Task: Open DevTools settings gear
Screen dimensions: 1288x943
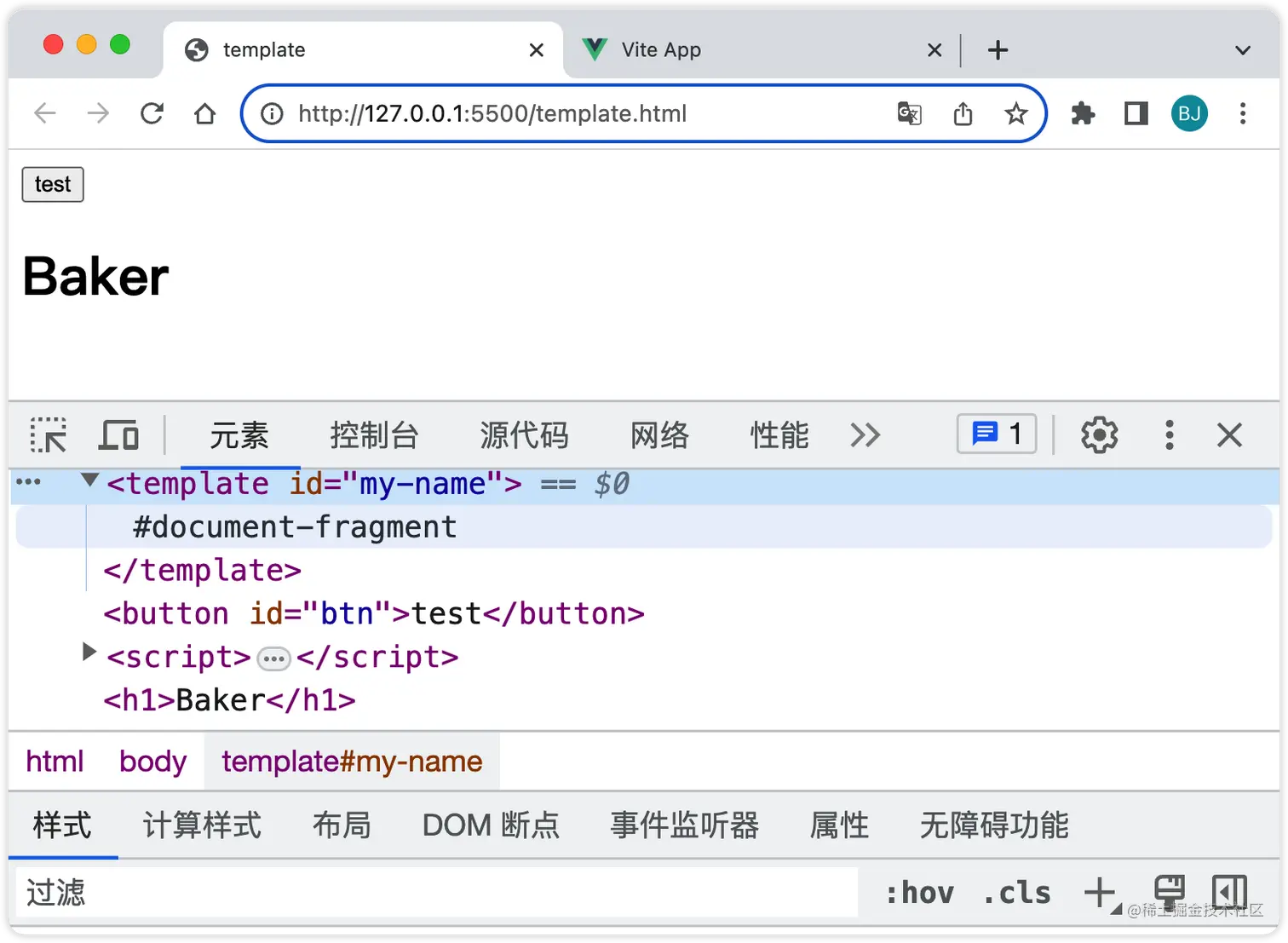Action: click(1099, 435)
